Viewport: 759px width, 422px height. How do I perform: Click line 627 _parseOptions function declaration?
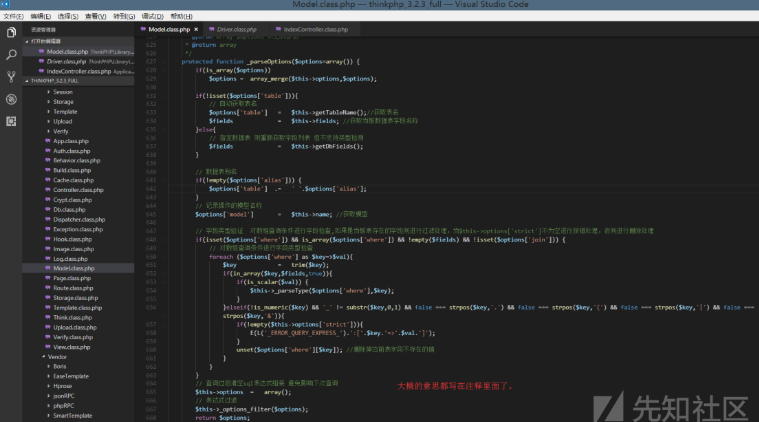tap(270, 61)
